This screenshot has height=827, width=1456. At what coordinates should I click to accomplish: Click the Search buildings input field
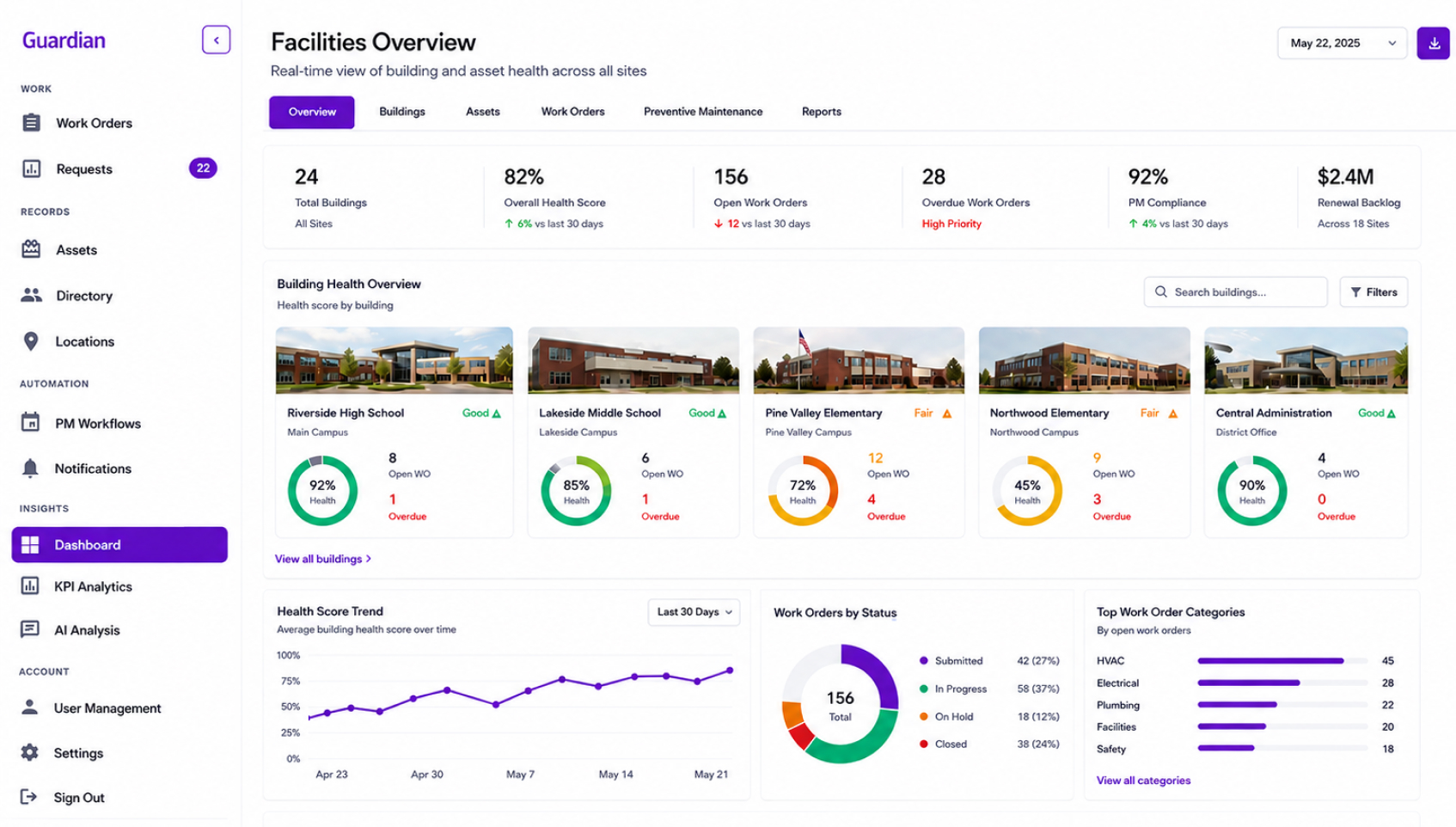tap(1235, 292)
